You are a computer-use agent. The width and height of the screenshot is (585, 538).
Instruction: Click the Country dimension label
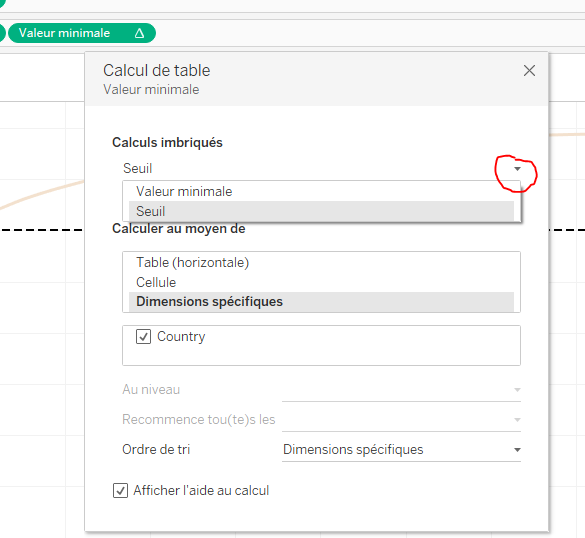click(181, 337)
